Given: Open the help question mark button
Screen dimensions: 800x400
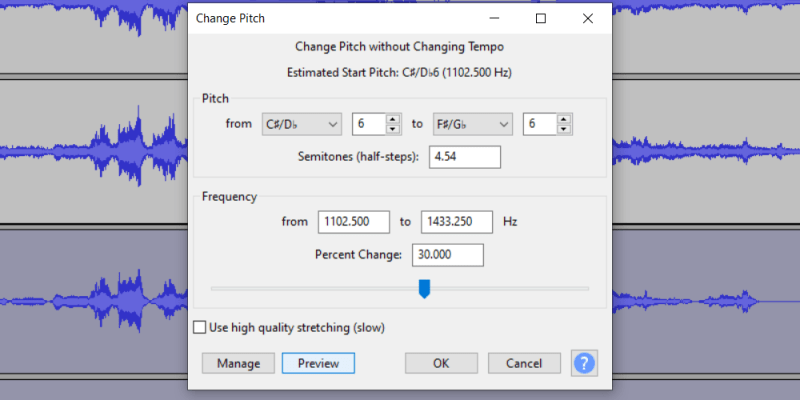Looking at the screenshot, I should (x=584, y=363).
